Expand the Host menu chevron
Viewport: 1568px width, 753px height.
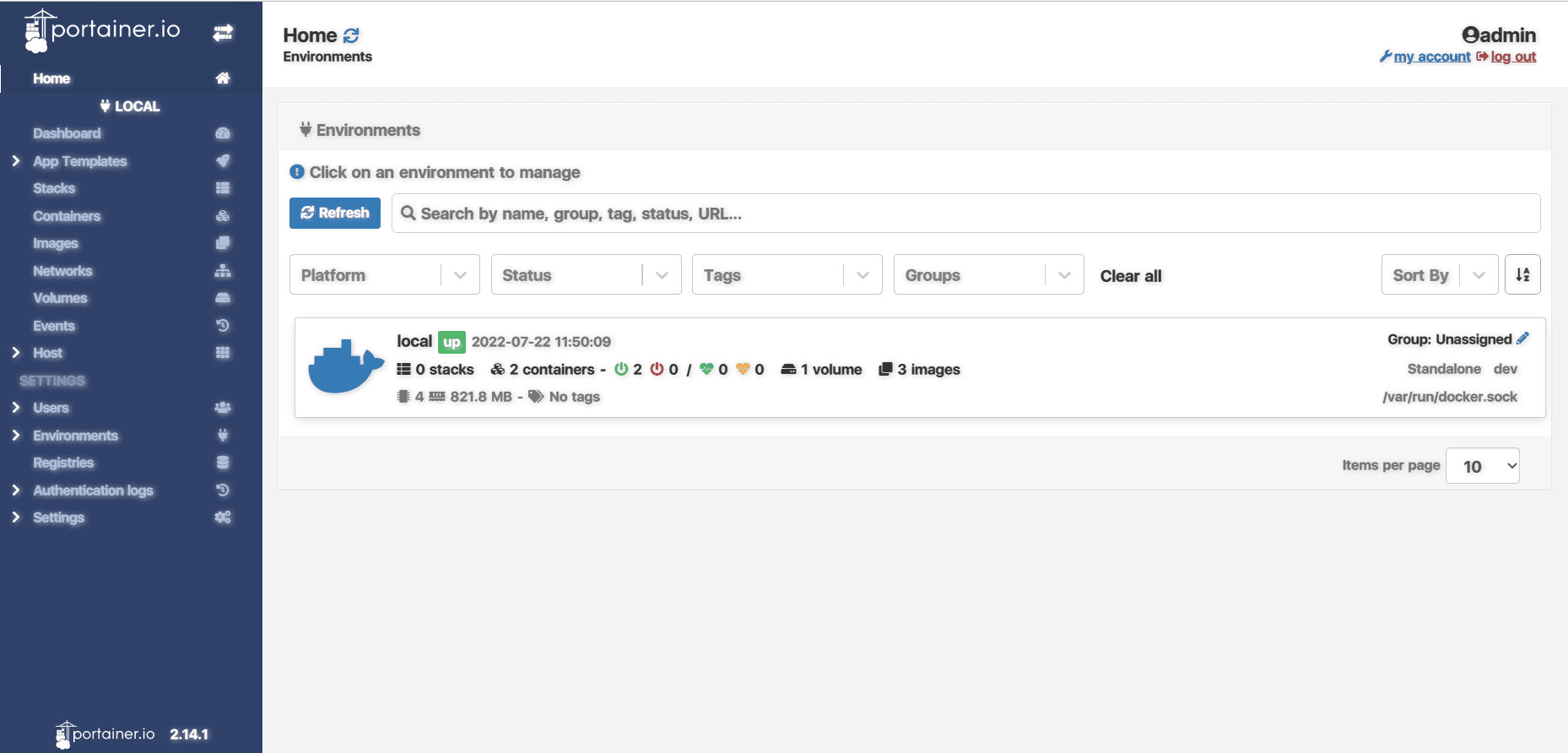pyautogui.click(x=16, y=353)
